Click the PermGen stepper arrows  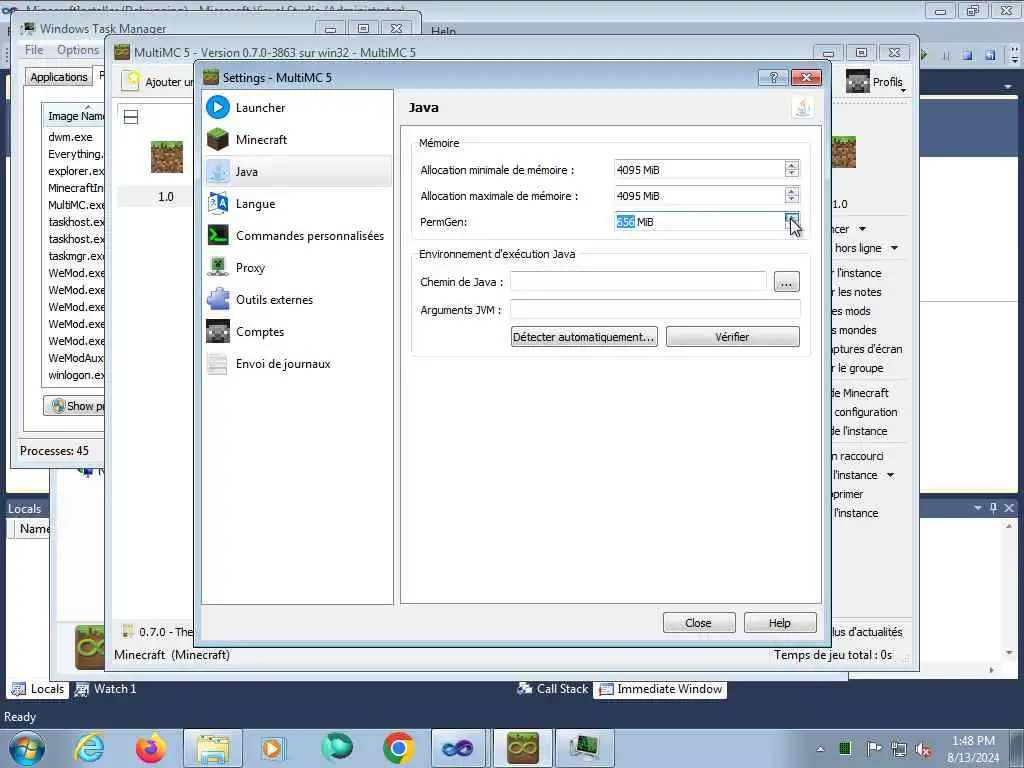click(x=792, y=221)
